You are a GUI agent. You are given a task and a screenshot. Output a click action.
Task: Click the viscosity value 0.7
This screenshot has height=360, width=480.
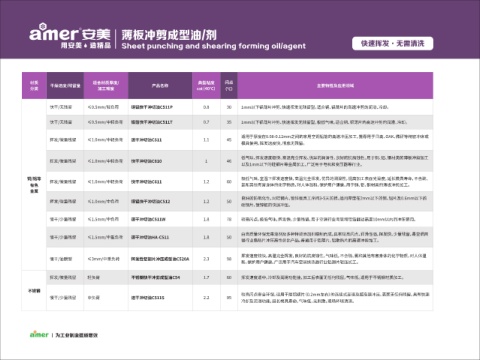point(206,122)
